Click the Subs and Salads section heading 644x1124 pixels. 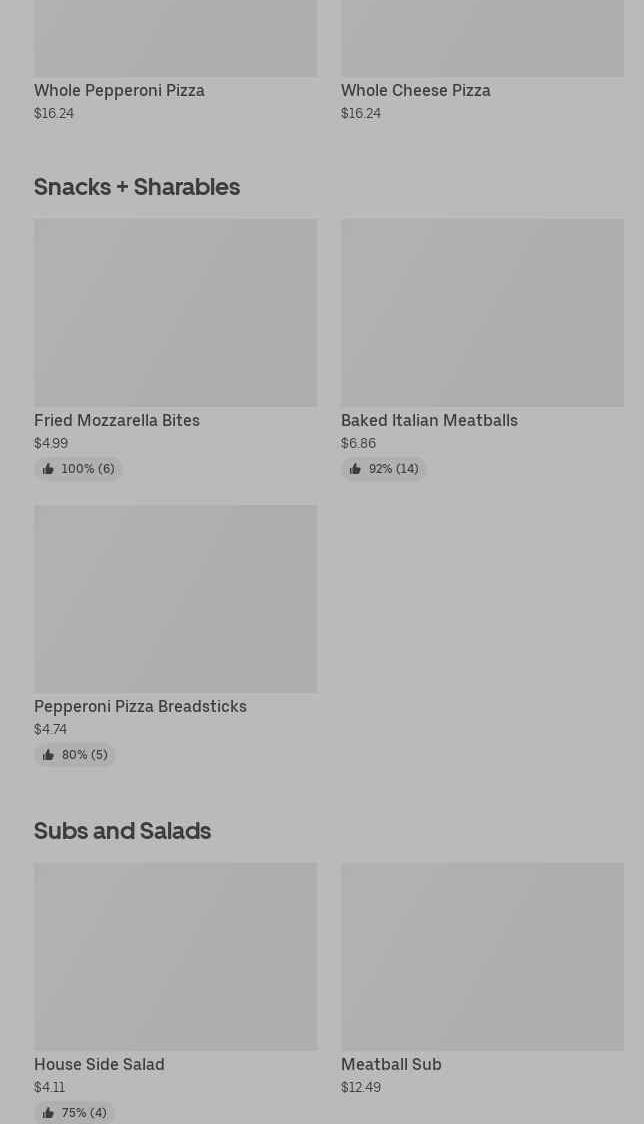click(122, 831)
